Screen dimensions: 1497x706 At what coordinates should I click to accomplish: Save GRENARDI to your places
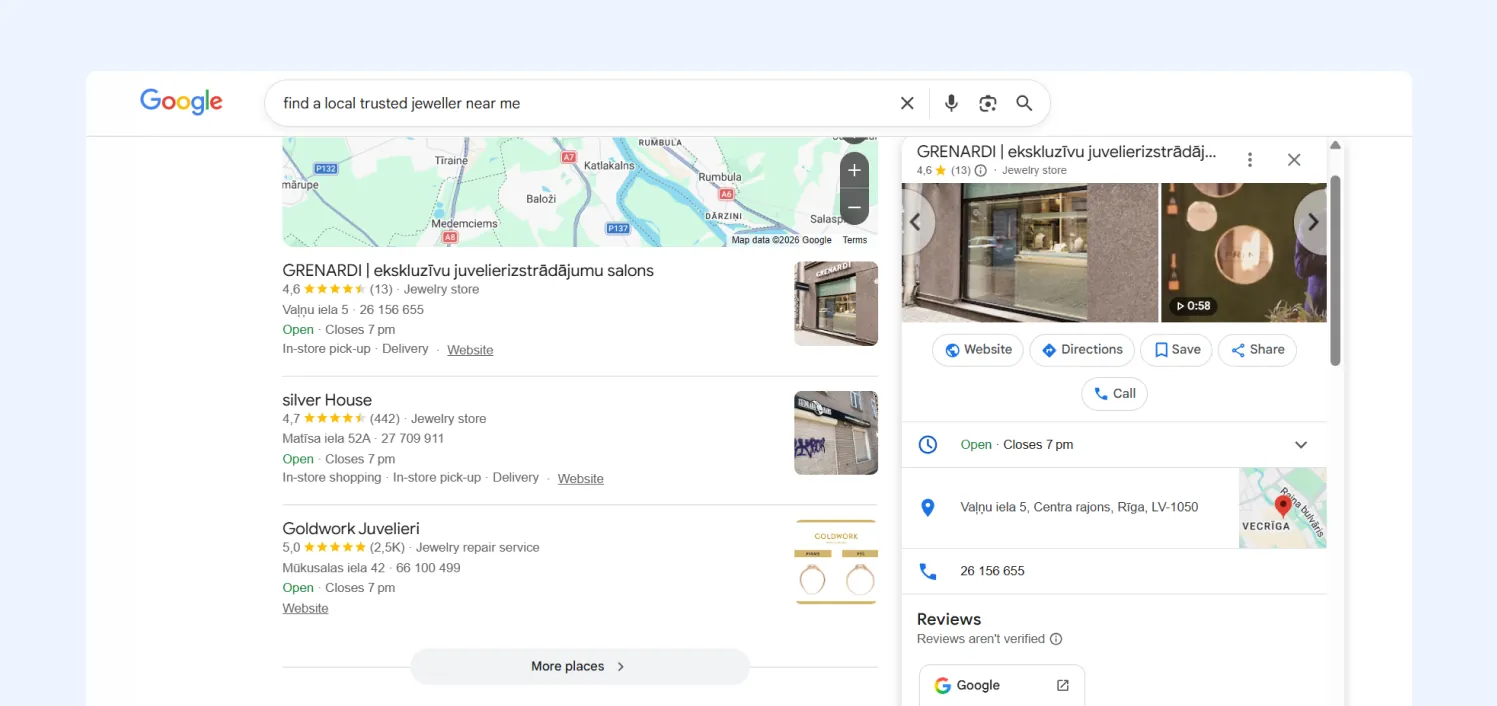pyautogui.click(x=1177, y=350)
